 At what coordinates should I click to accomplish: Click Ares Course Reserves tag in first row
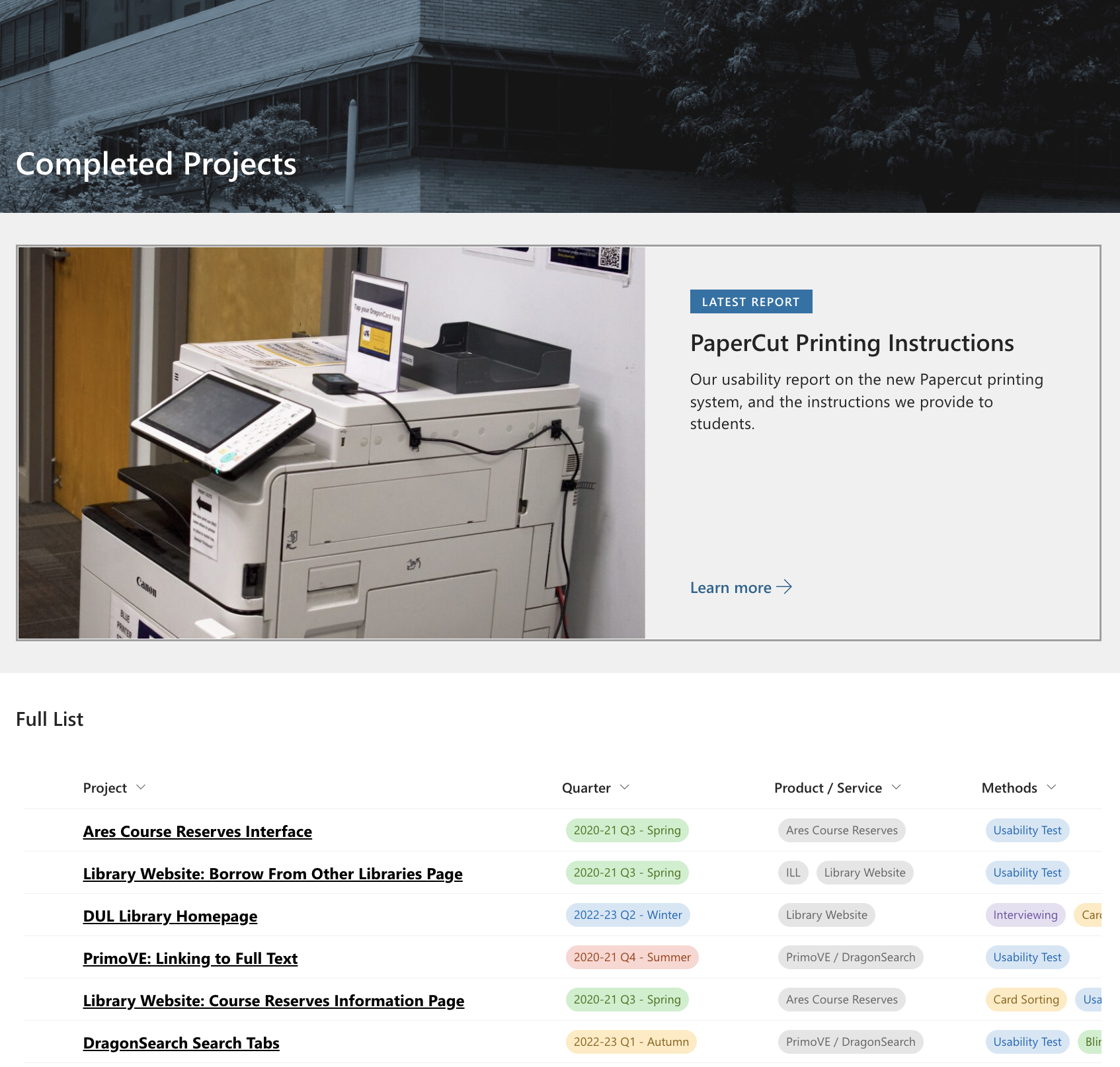842,830
